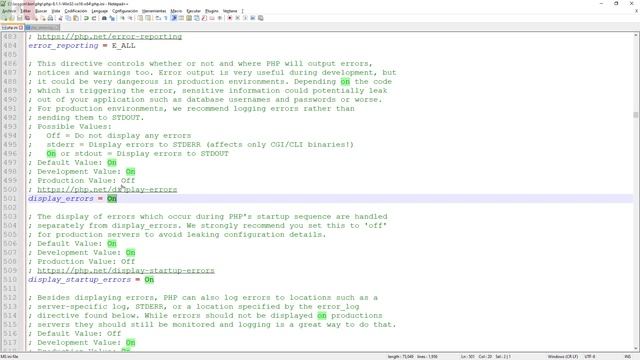640x360 pixels.
Task: Click the 'Ln : 501' status entry
Action: coord(468,357)
